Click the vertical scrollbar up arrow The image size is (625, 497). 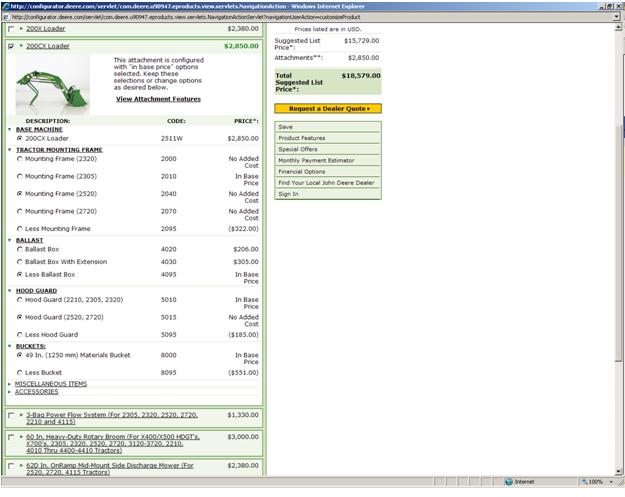[x=618, y=28]
